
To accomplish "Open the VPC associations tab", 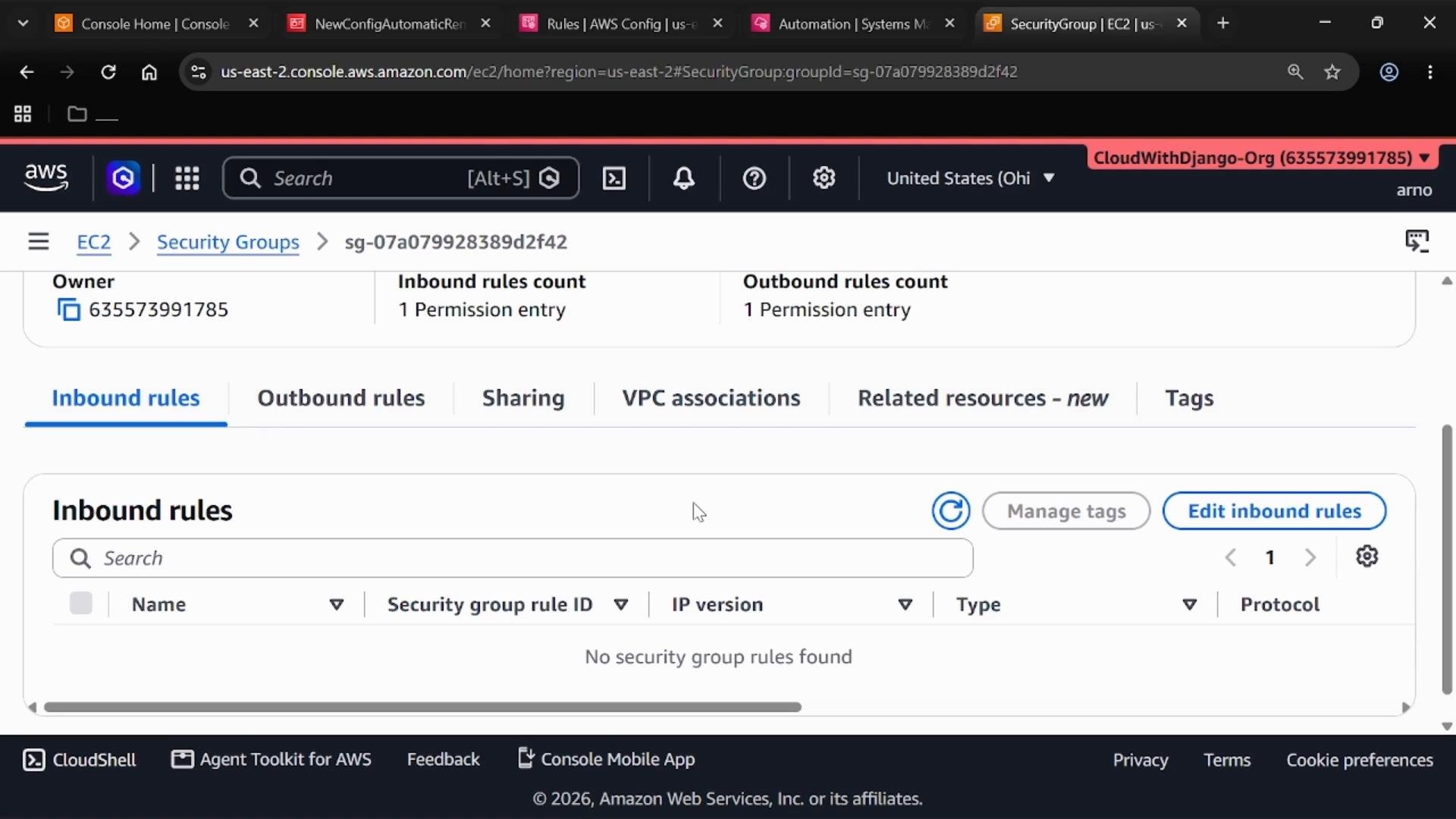I will coord(711,398).
